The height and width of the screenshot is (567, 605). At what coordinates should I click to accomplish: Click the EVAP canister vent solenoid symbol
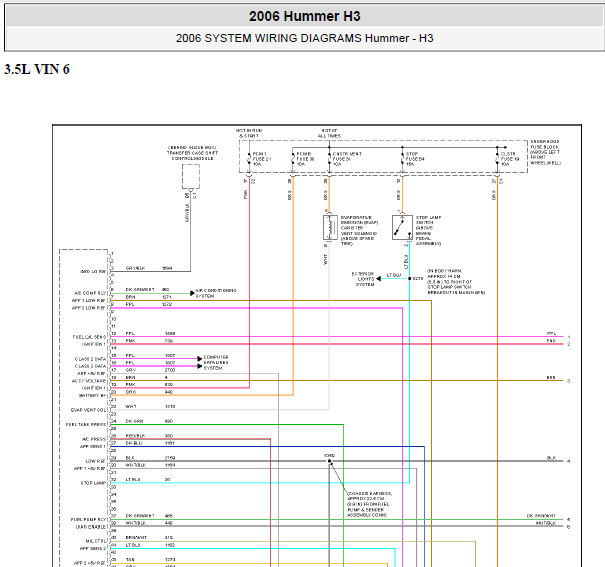click(327, 229)
